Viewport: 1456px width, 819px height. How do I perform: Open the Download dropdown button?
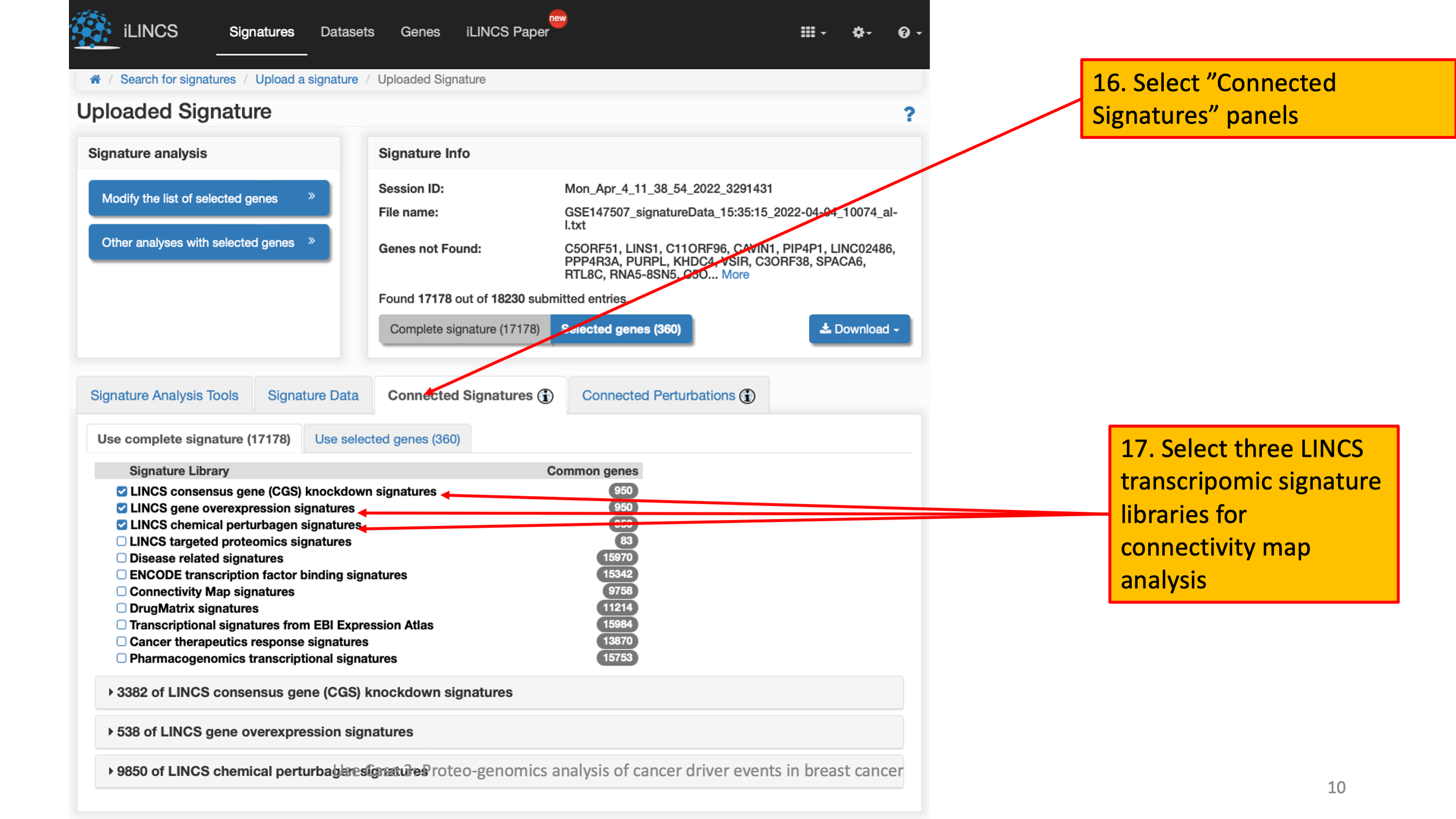click(858, 329)
